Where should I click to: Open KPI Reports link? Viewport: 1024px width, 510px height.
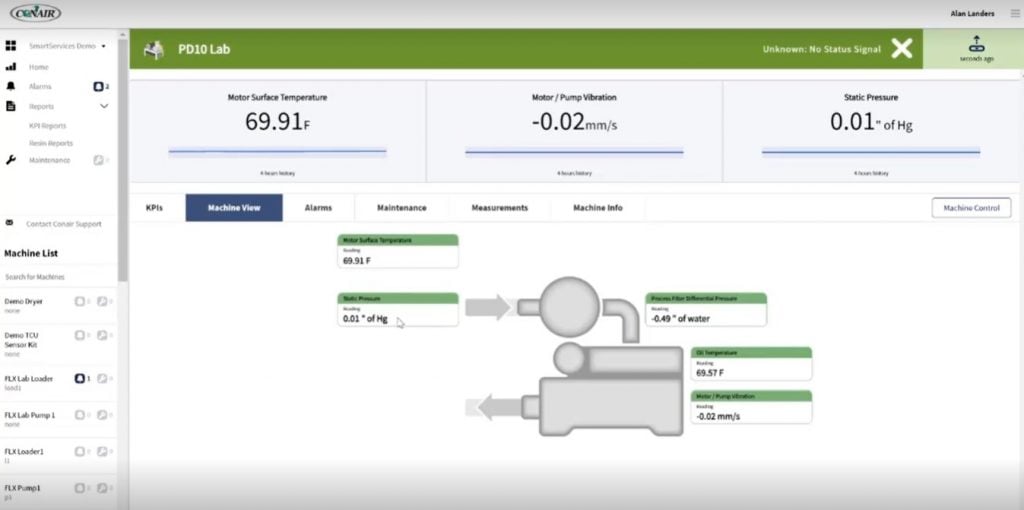(48, 125)
